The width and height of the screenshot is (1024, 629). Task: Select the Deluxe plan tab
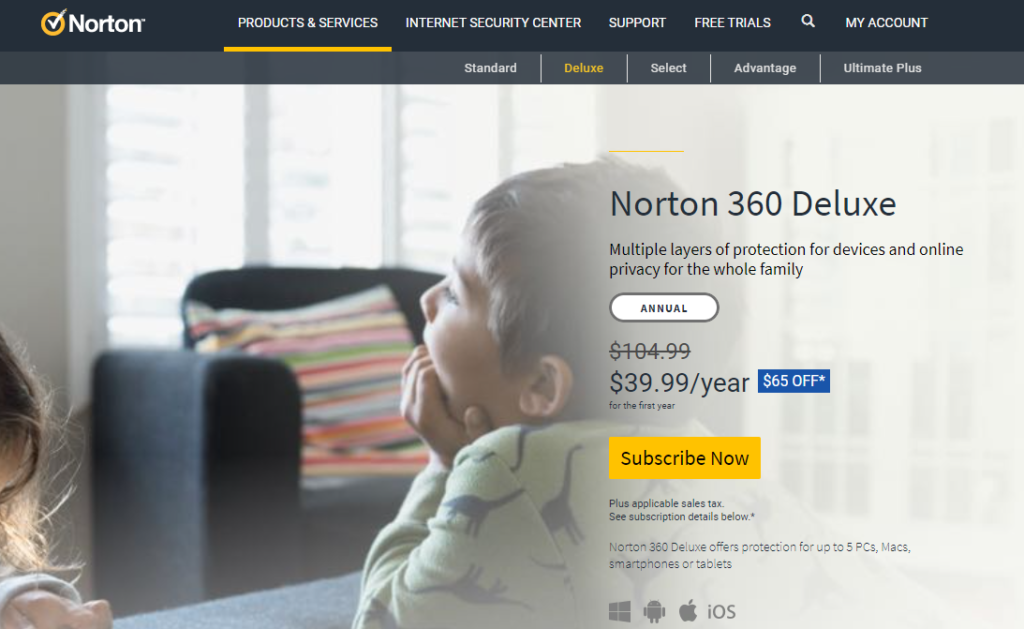coord(584,68)
